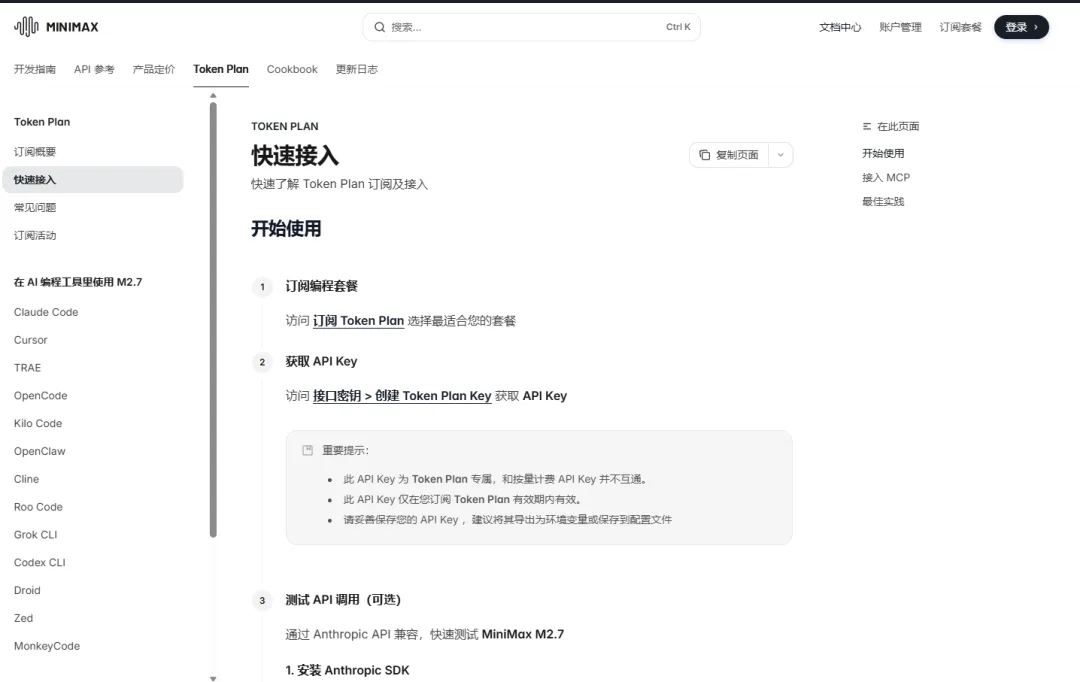The height and width of the screenshot is (682, 1080).
Task: Open the 订阅套餐 link in header
Action: (x=961, y=27)
